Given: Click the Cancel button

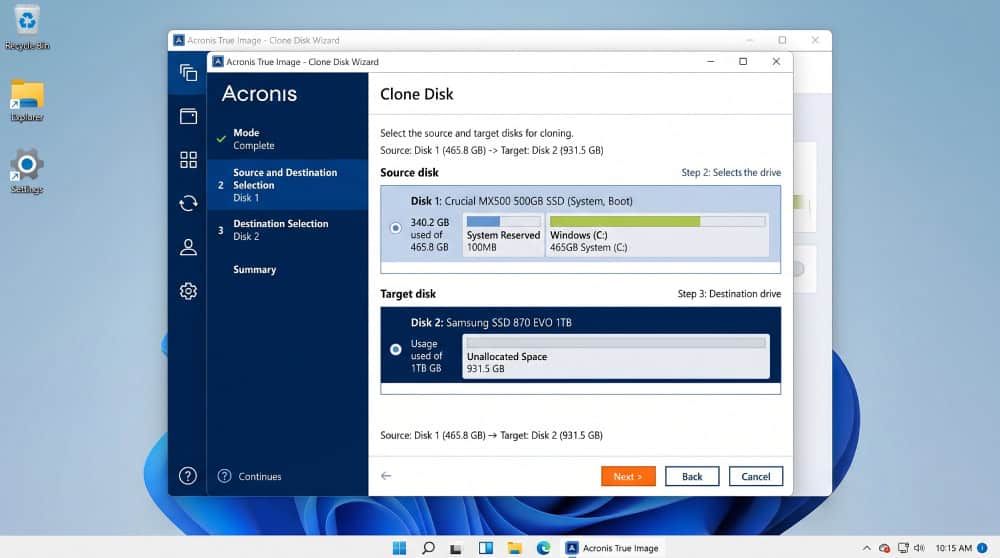Looking at the screenshot, I should point(756,476).
